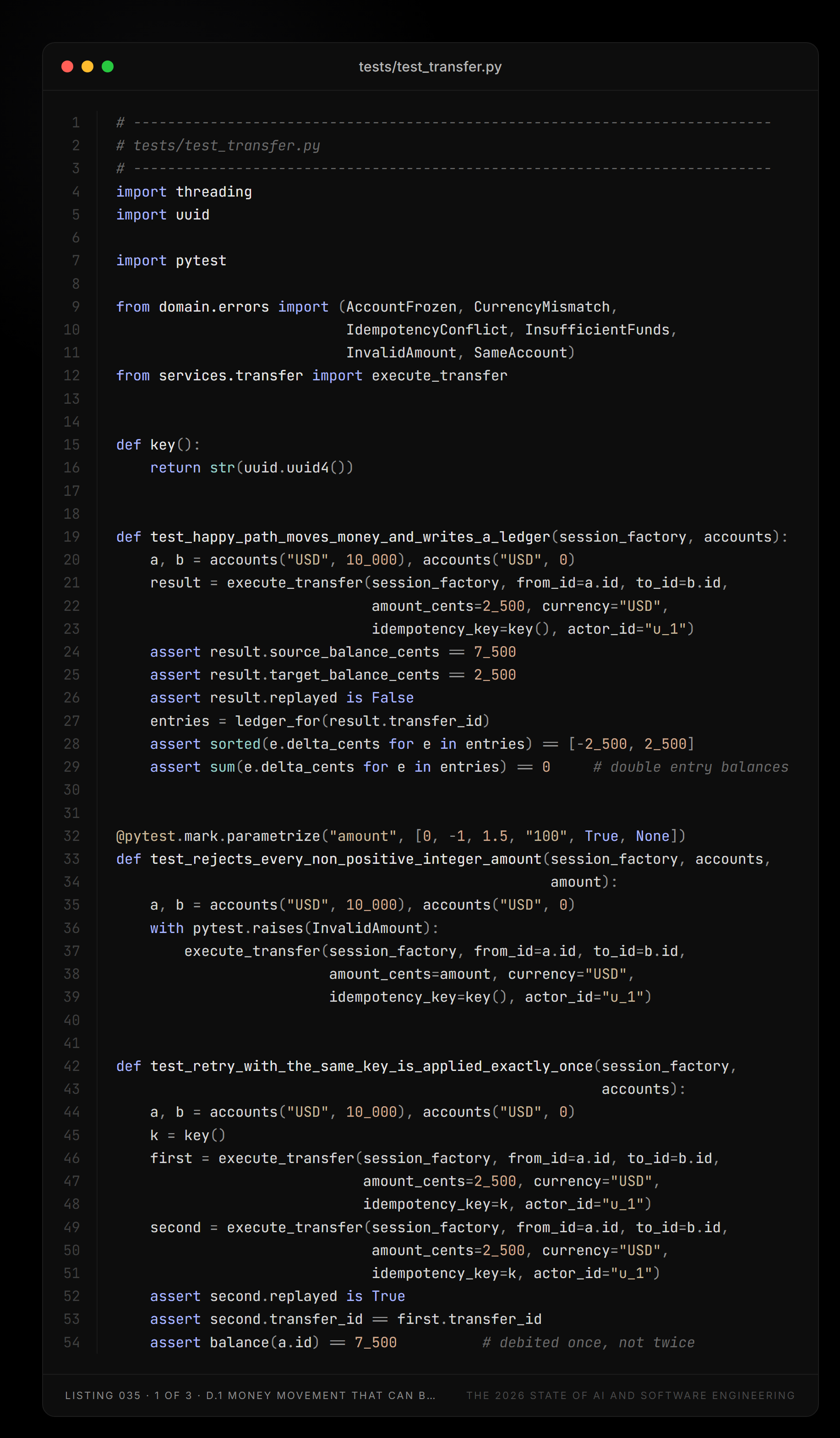Click 'with pytest.raises(InvalidAmount):' on line 36

tap(294, 928)
